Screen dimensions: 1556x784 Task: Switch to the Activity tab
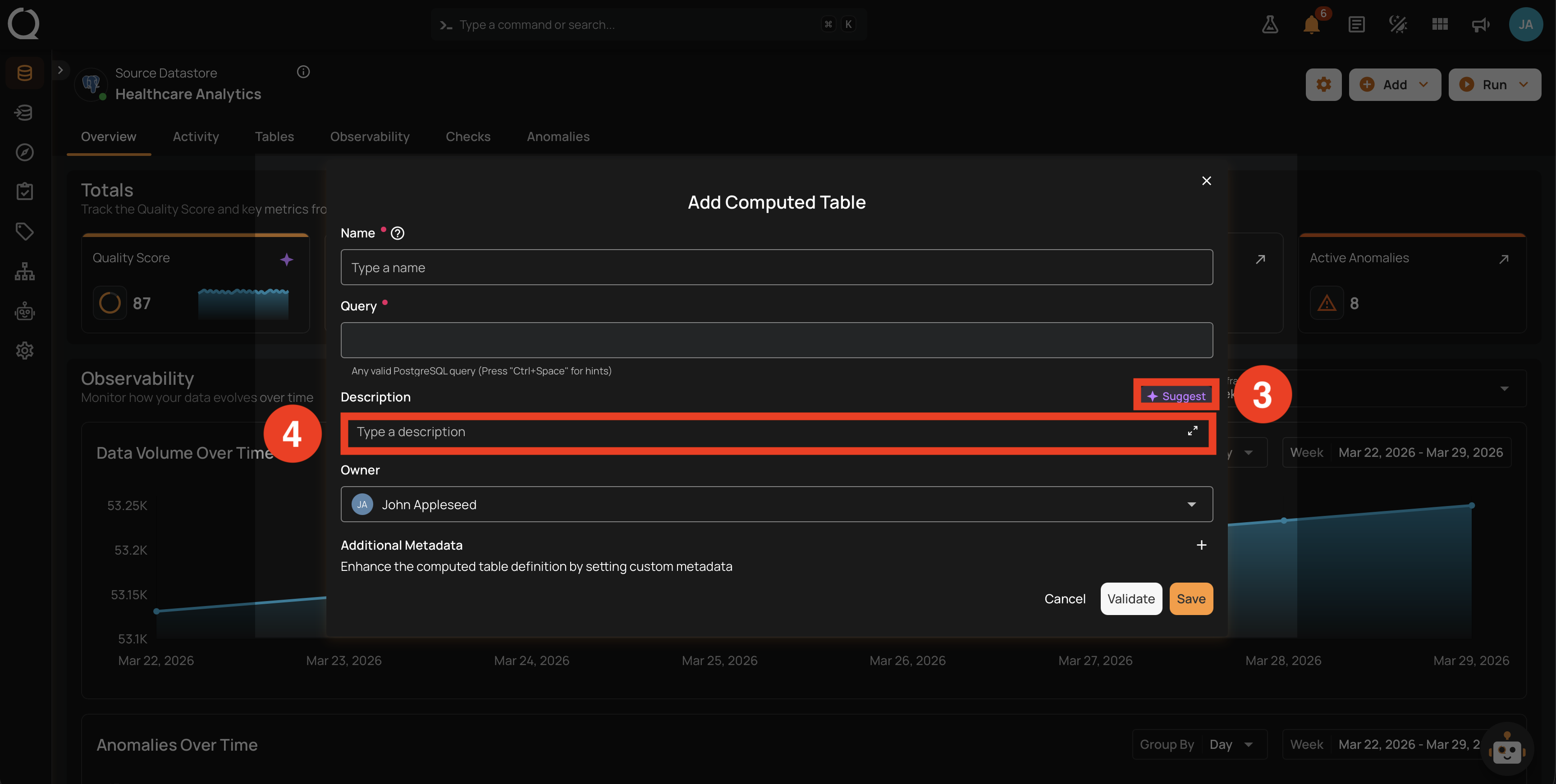pyautogui.click(x=196, y=137)
